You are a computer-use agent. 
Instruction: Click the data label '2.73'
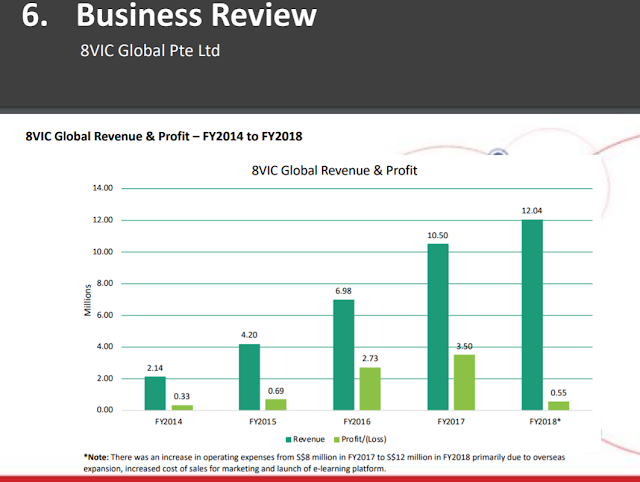[370, 358]
